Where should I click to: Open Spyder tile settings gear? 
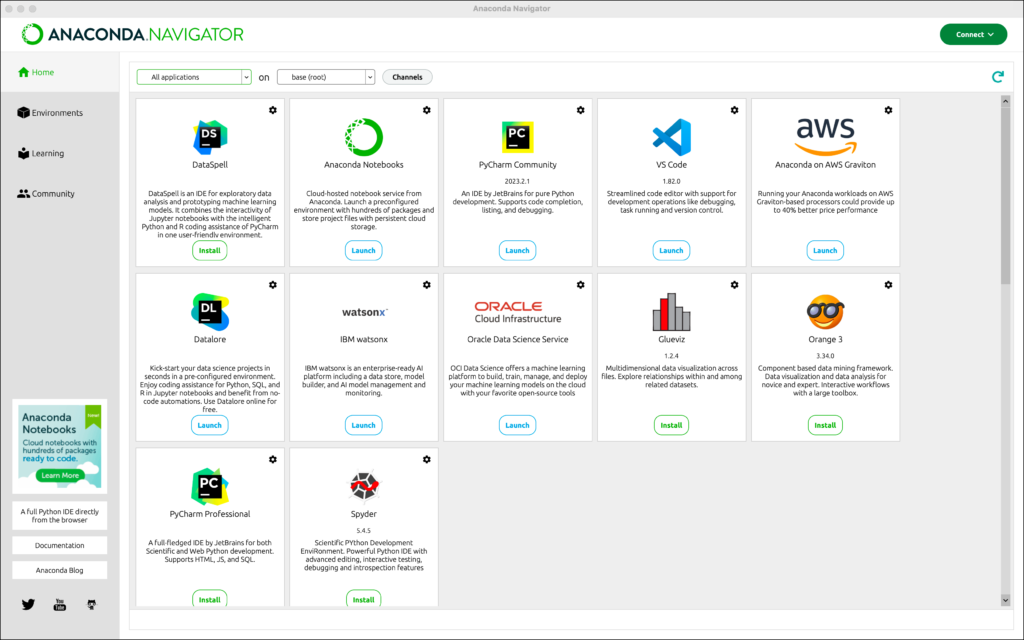click(x=426, y=459)
